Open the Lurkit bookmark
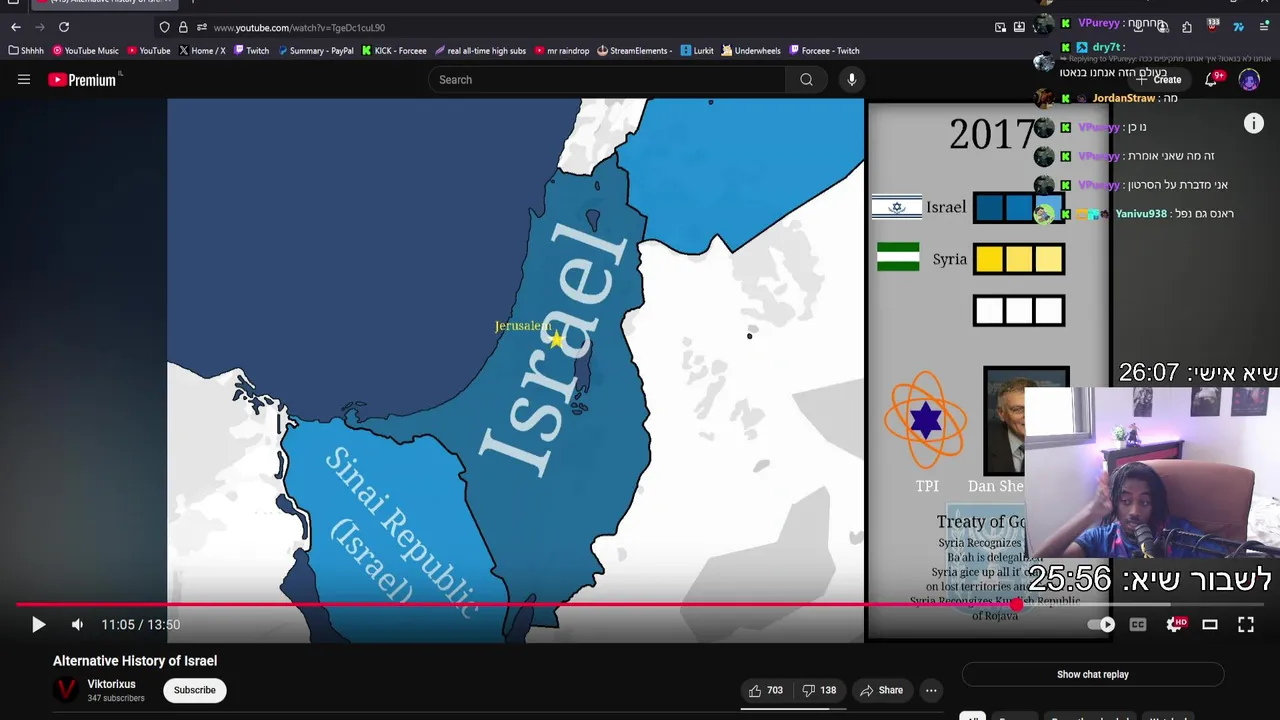Screen dimensions: 1280x720 [x=697, y=50]
